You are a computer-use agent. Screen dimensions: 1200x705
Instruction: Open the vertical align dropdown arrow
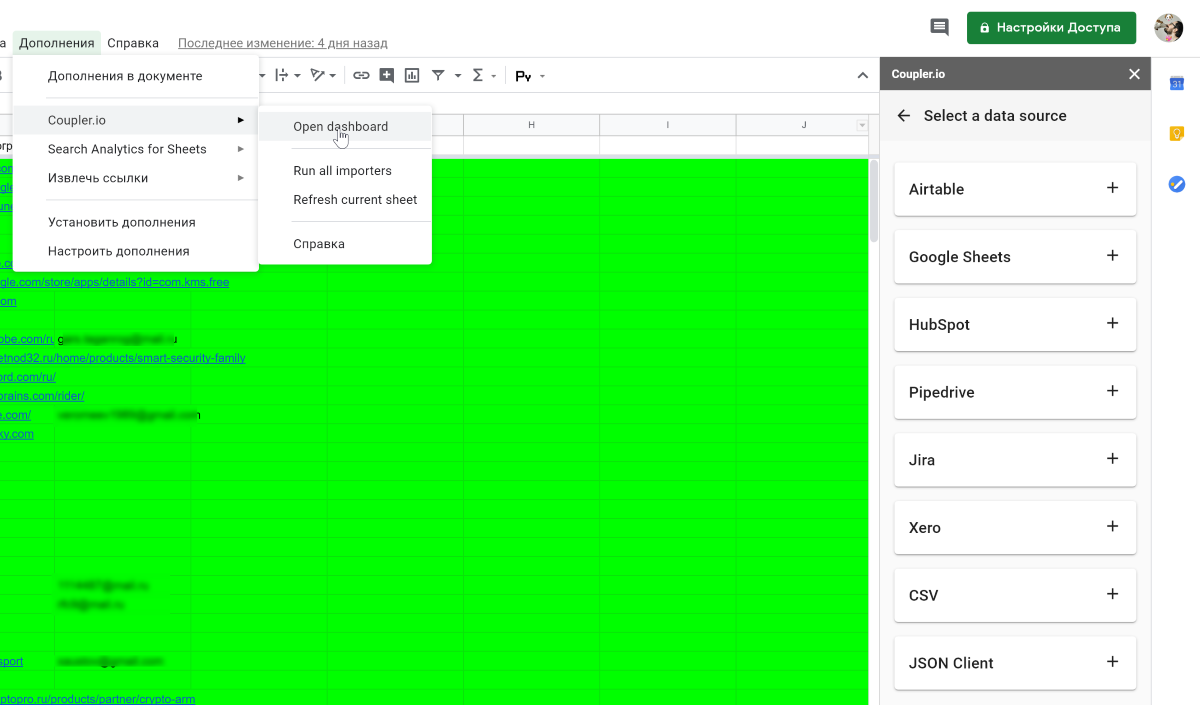click(297, 76)
